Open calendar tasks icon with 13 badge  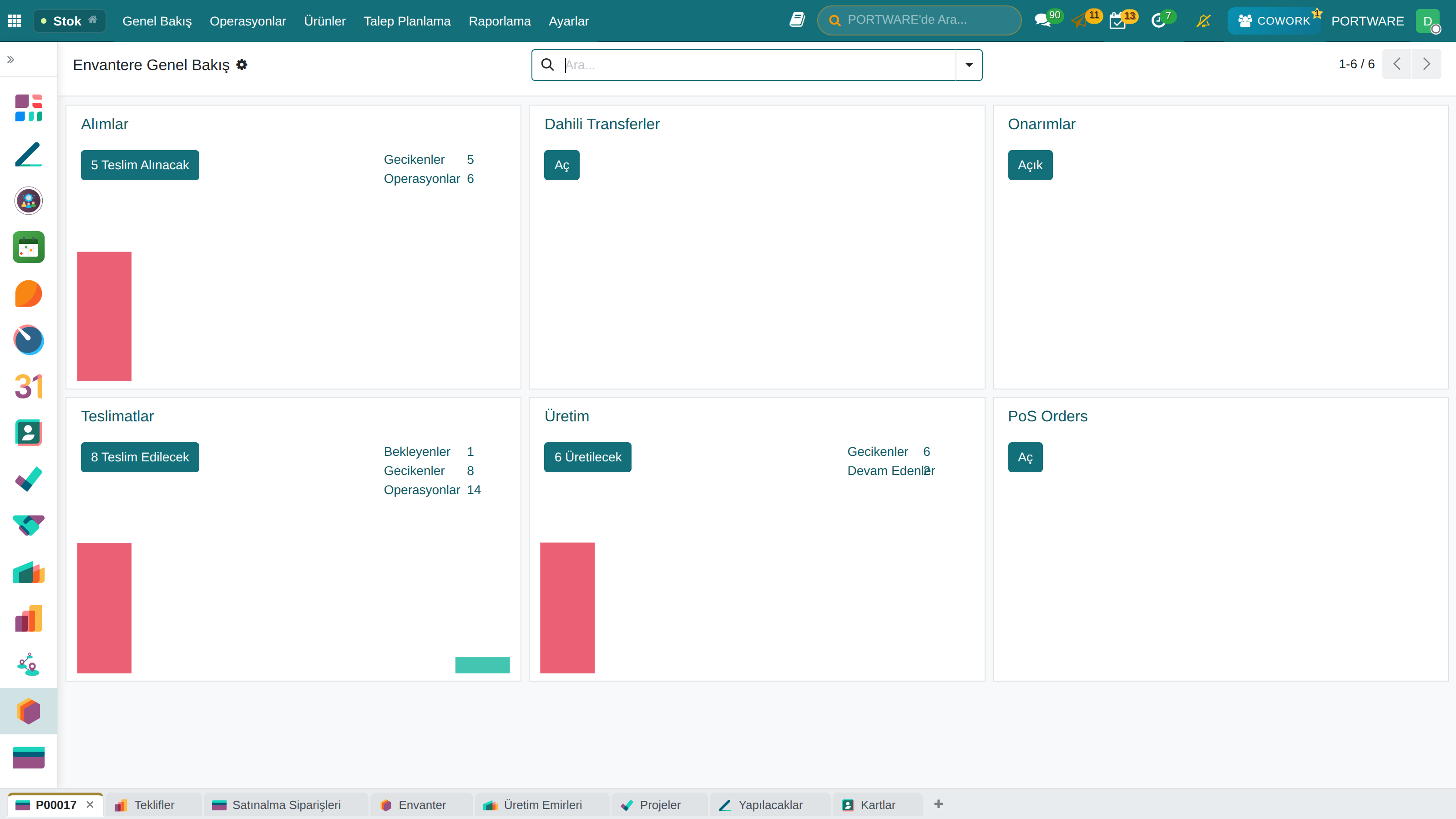pyautogui.click(x=1118, y=21)
